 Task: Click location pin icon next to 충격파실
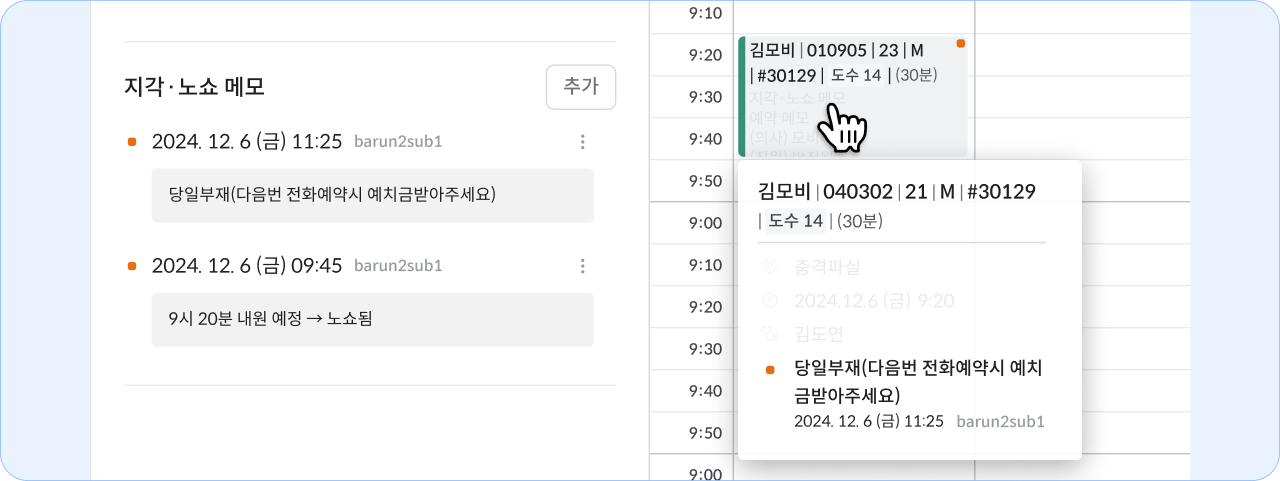coord(769,267)
